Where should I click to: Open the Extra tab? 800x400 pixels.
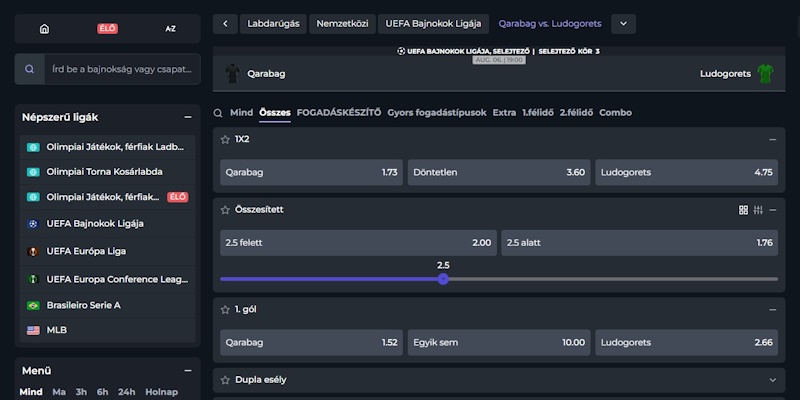(x=504, y=113)
